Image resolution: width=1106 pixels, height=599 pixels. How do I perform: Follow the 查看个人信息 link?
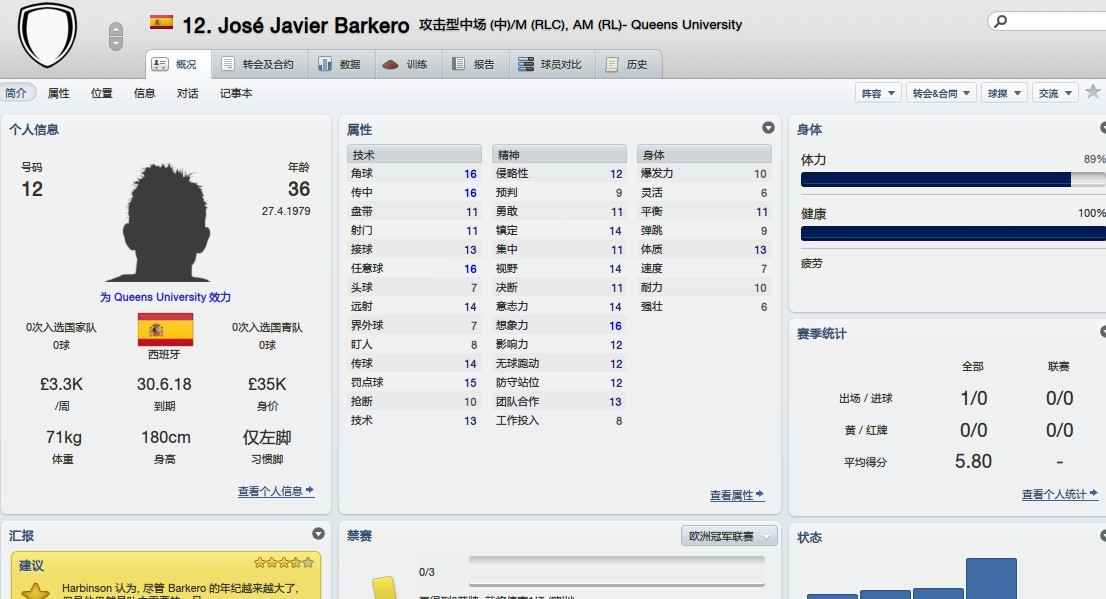[276, 491]
